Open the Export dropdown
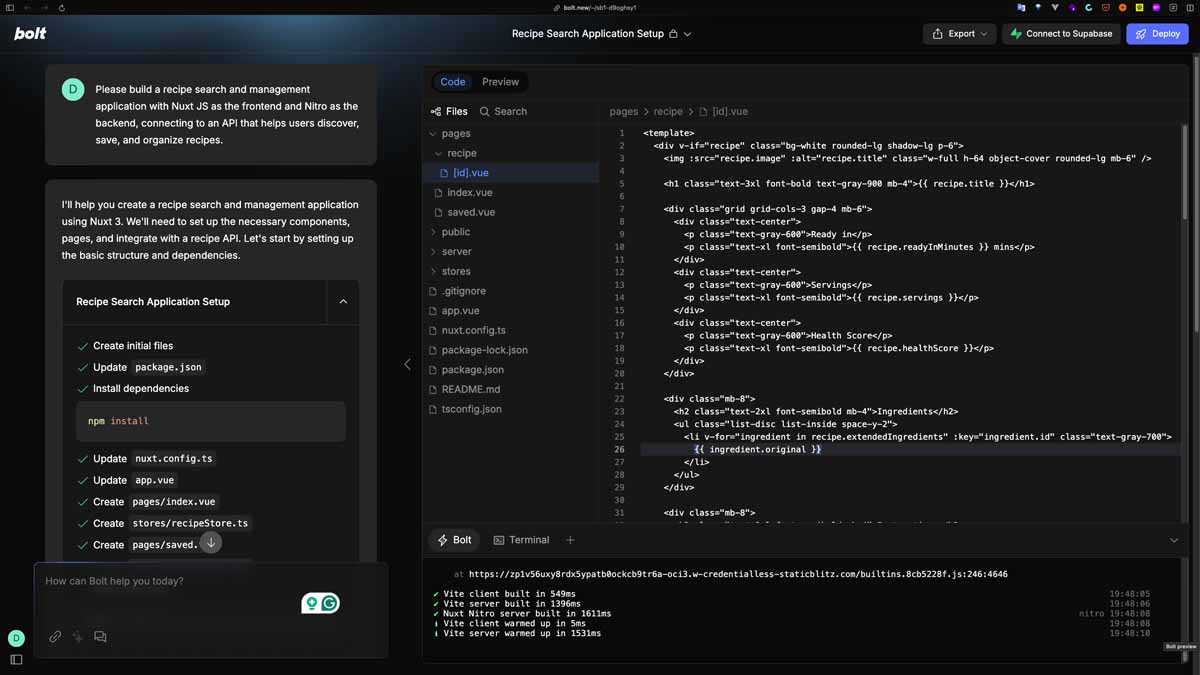Viewport: 1200px width, 675px height. (959, 34)
